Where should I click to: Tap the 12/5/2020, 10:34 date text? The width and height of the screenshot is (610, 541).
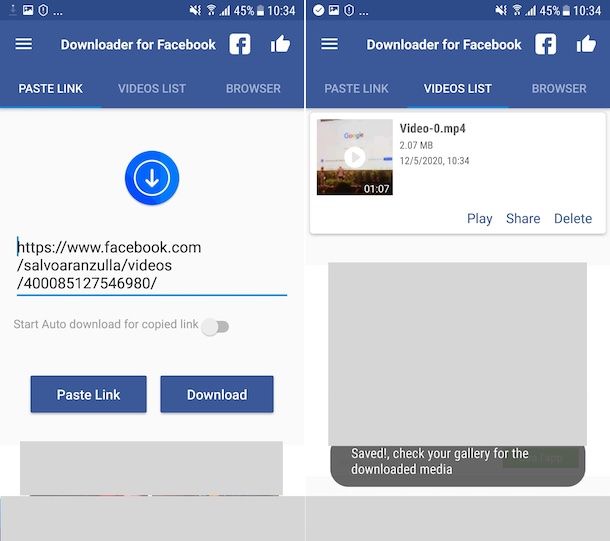pyautogui.click(x=434, y=161)
